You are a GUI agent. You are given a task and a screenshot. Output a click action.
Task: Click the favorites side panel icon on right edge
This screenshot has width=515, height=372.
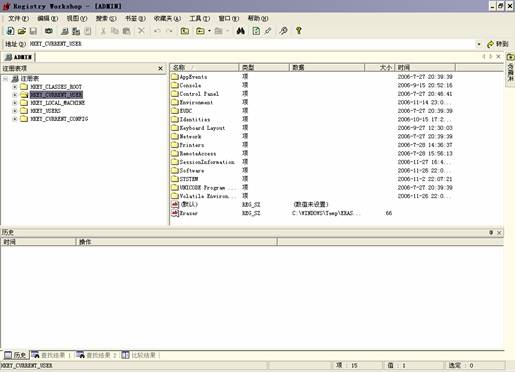click(x=510, y=57)
